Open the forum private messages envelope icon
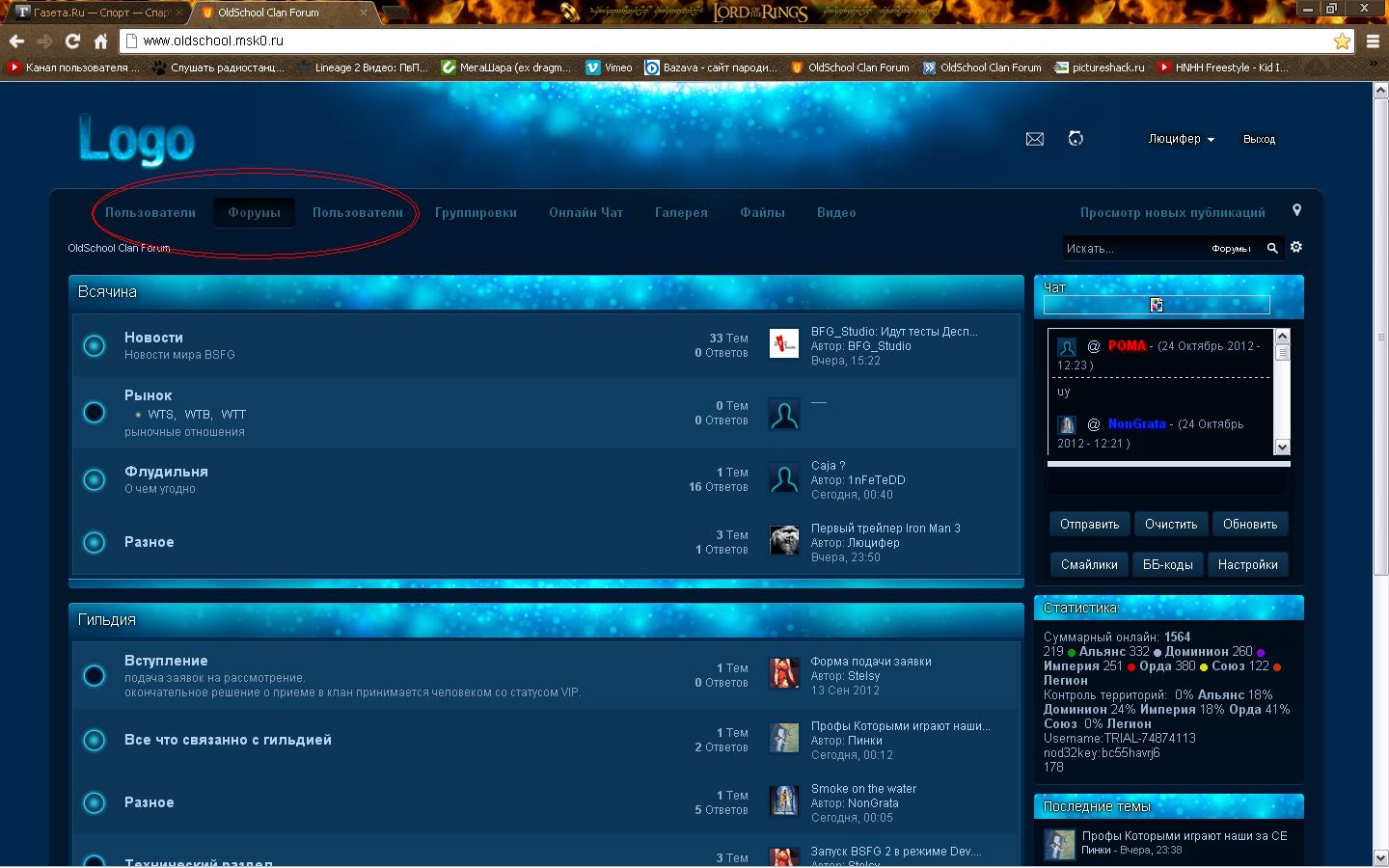This screenshot has height=868, width=1389. (x=1035, y=139)
